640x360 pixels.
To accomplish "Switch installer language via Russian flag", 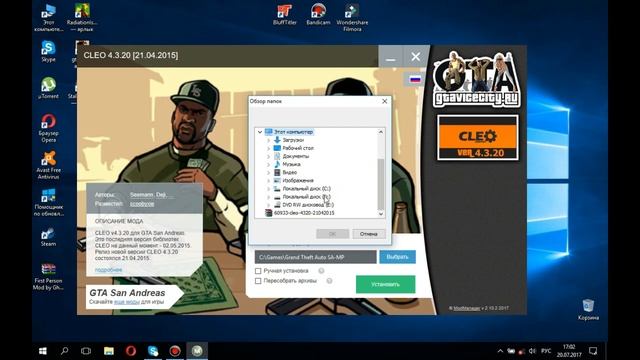I will tap(415, 79).
